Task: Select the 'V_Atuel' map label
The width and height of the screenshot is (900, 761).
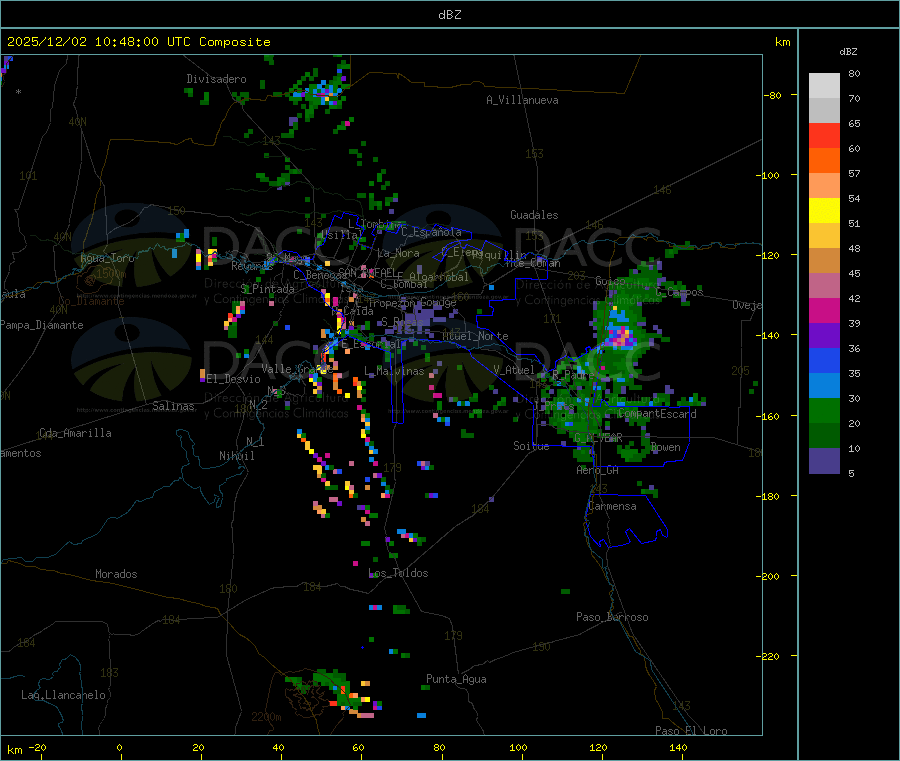Action: pos(514,371)
